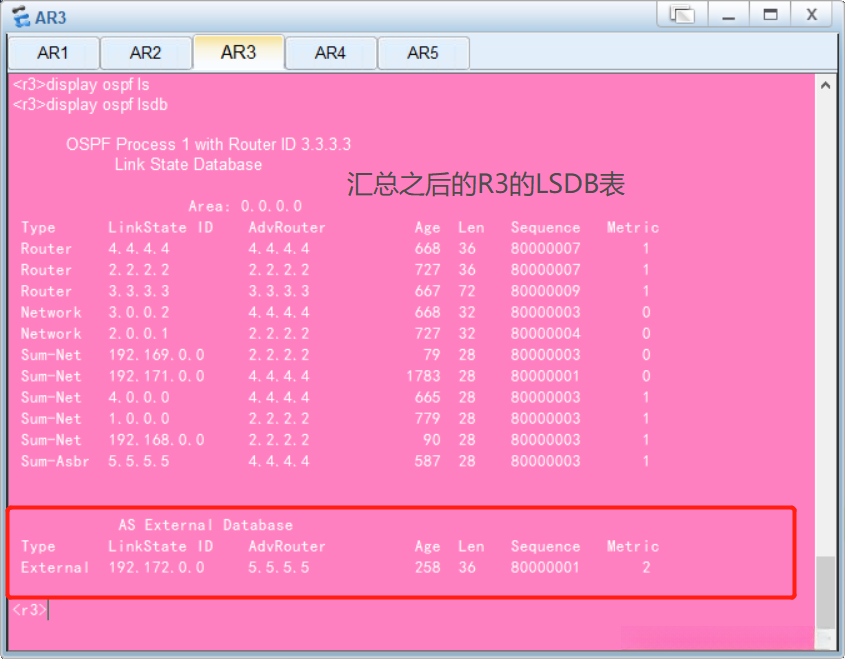Close the AR3 window
The image size is (845, 659).
(x=812, y=14)
